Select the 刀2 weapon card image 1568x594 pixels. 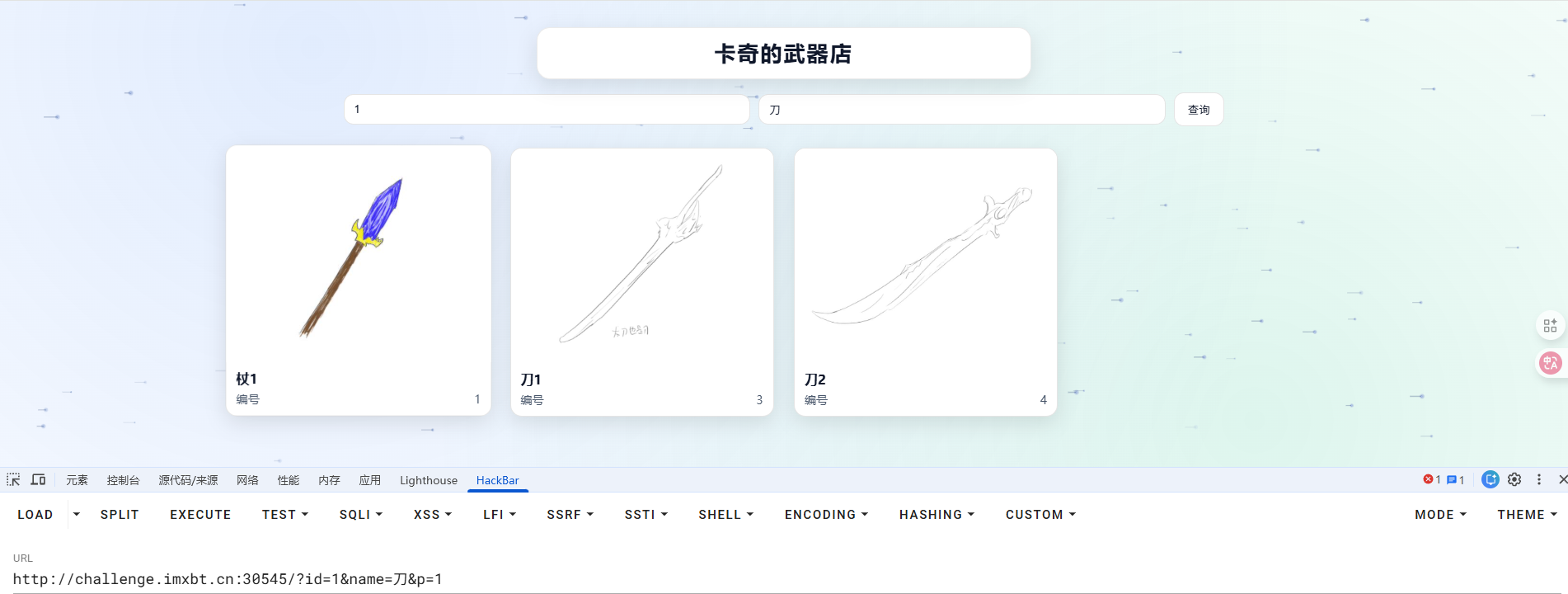(x=925, y=257)
